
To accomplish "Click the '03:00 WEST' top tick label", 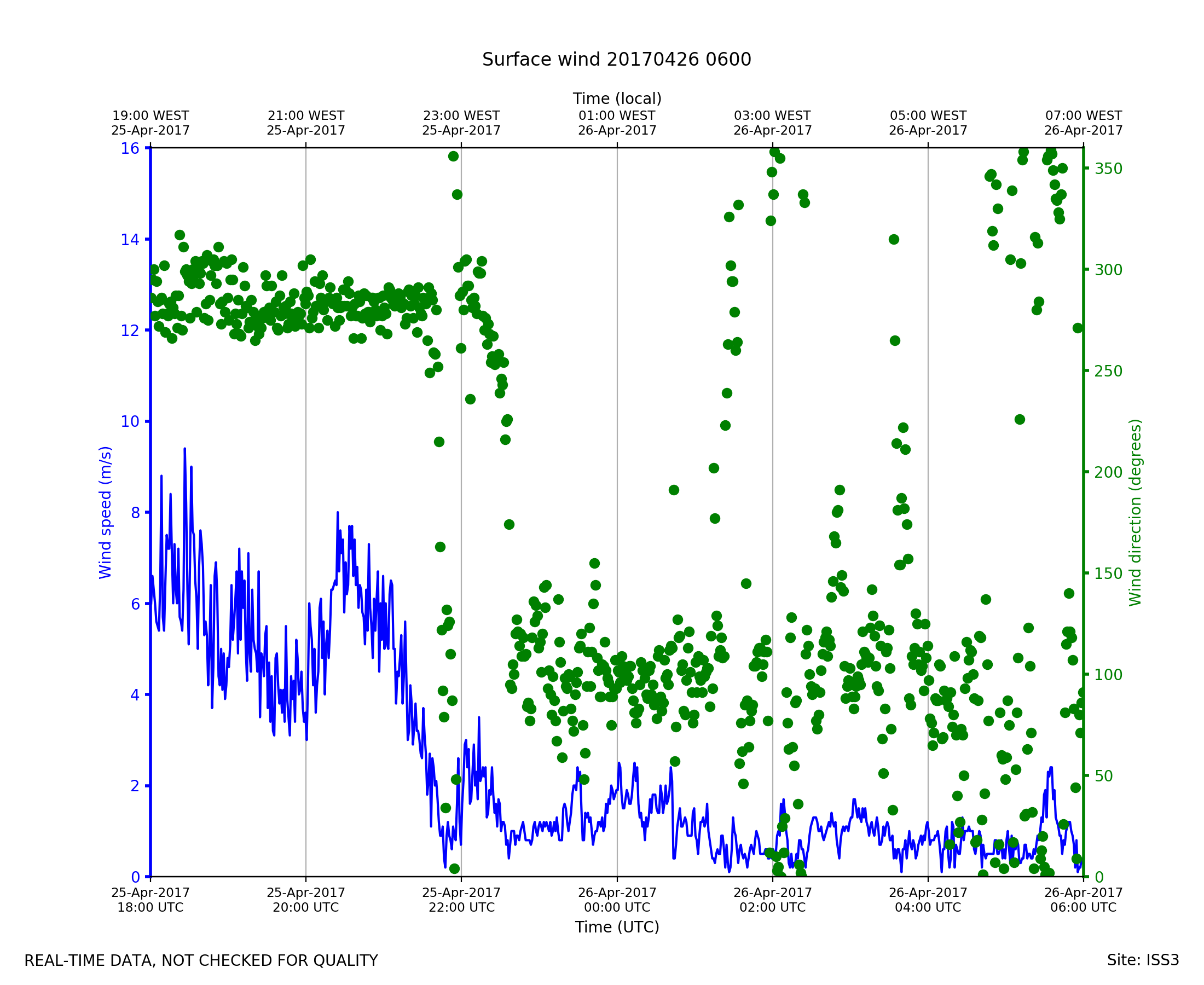I will coord(772,116).
